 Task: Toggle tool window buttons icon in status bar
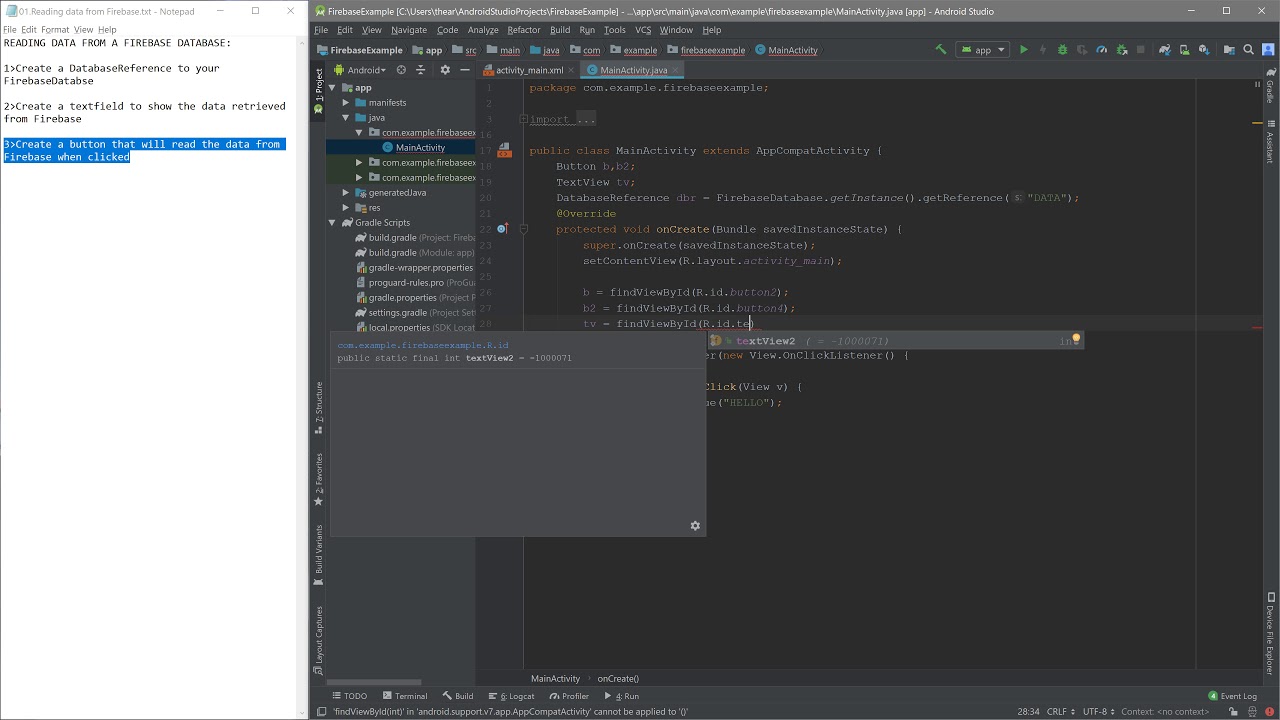[321, 712]
